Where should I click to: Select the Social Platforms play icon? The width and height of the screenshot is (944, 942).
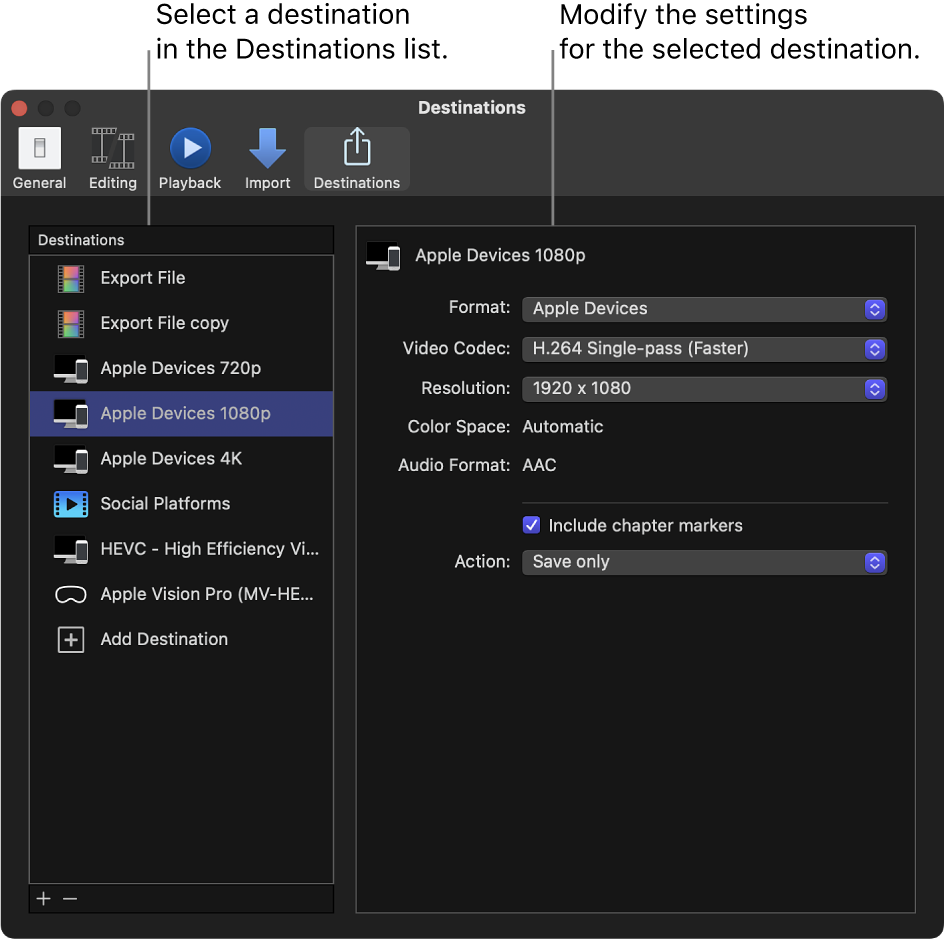click(x=70, y=504)
